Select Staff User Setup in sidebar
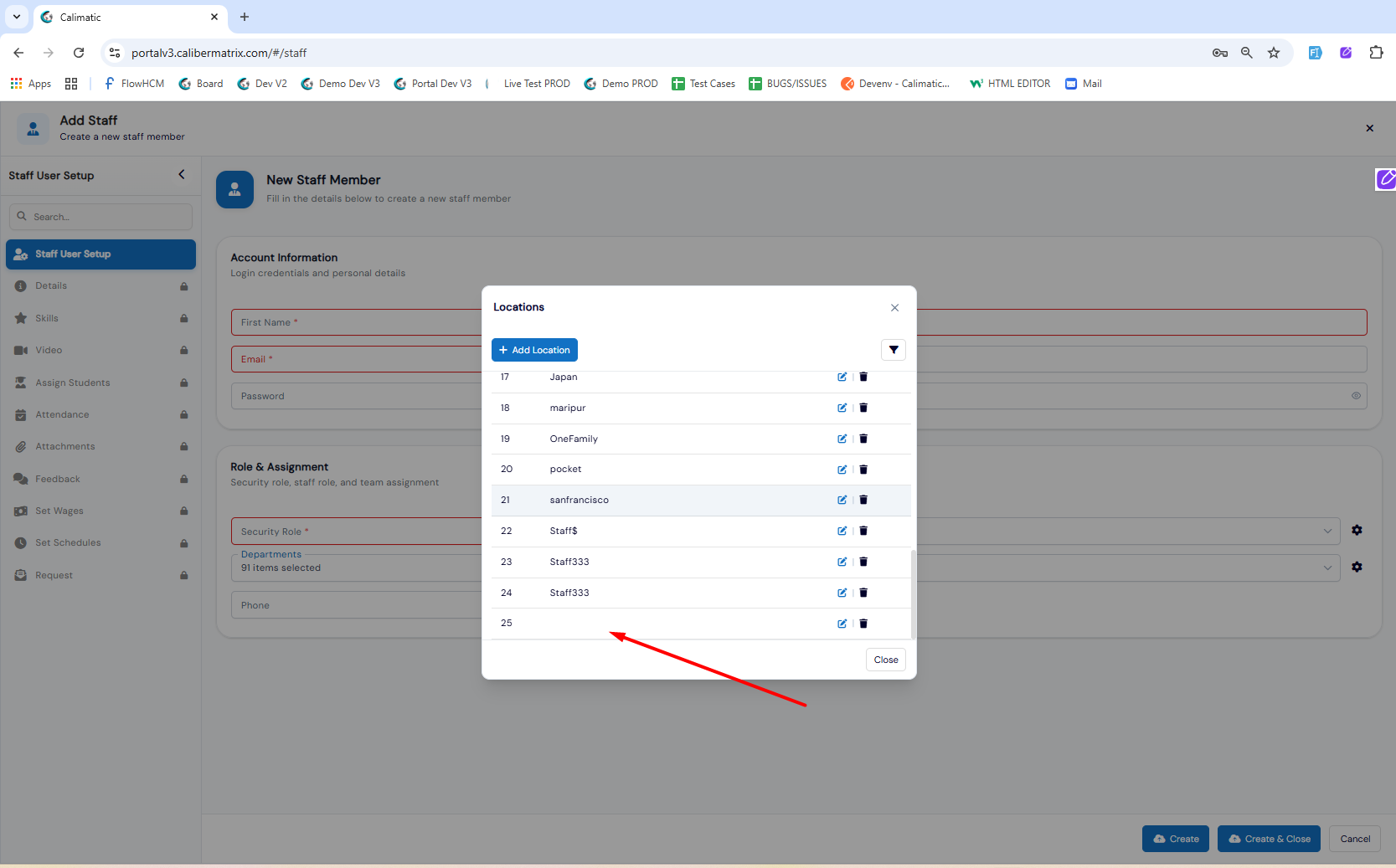Screen dimensions: 1396x868 (x=100, y=254)
